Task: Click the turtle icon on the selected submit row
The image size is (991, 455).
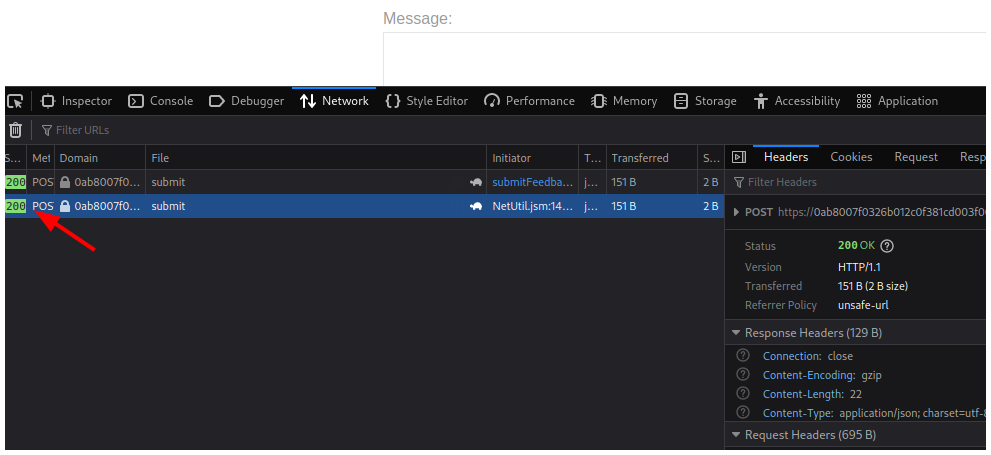Action: click(476, 206)
